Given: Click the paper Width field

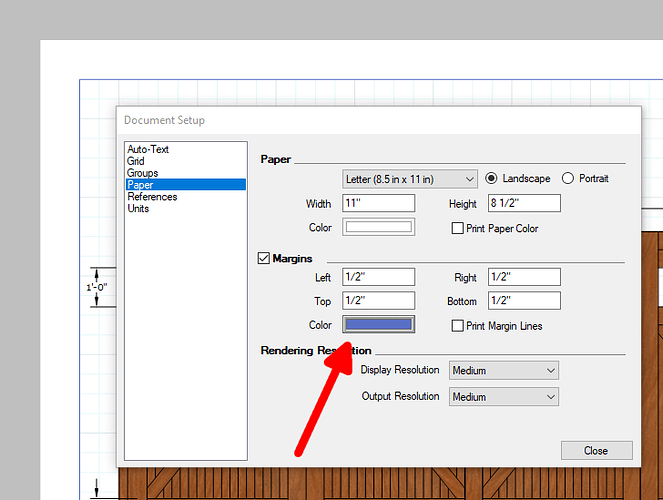Looking at the screenshot, I should pyautogui.click(x=378, y=203).
